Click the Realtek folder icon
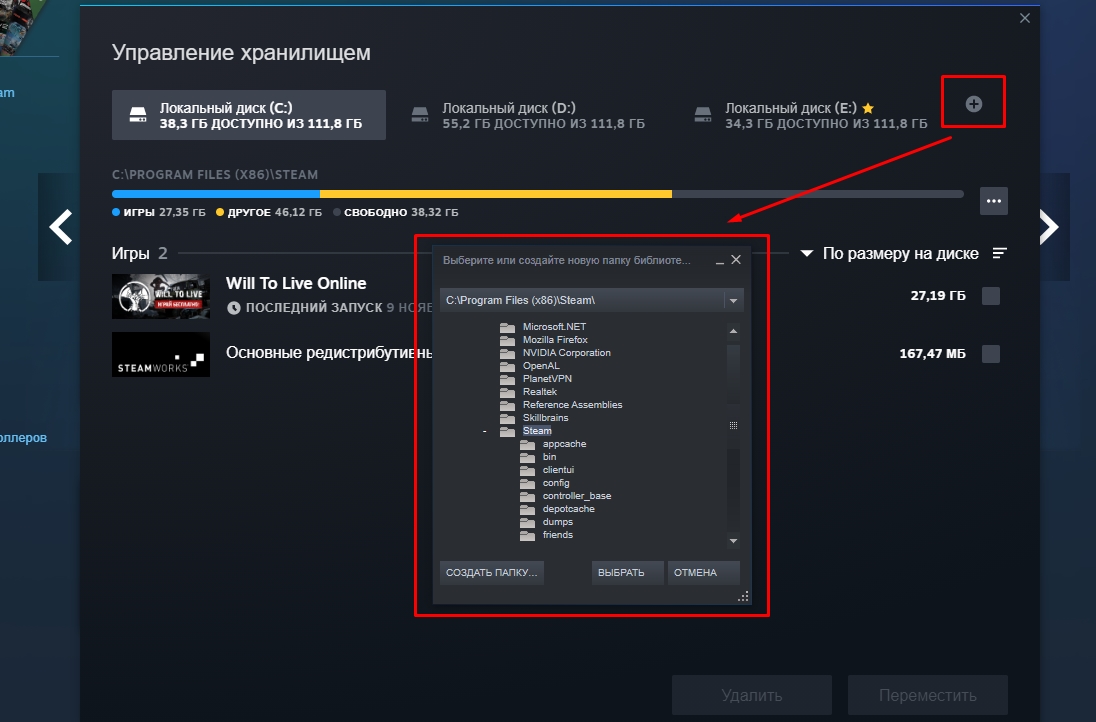 pos(507,392)
